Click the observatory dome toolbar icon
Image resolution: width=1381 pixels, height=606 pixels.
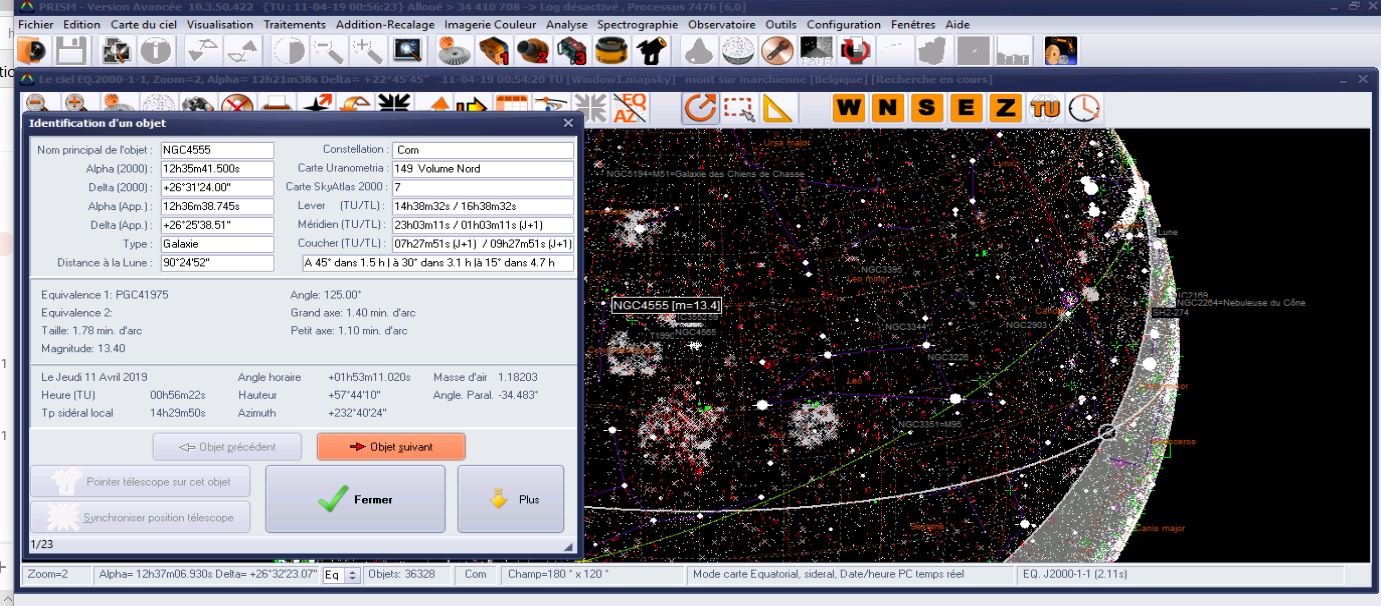point(697,50)
